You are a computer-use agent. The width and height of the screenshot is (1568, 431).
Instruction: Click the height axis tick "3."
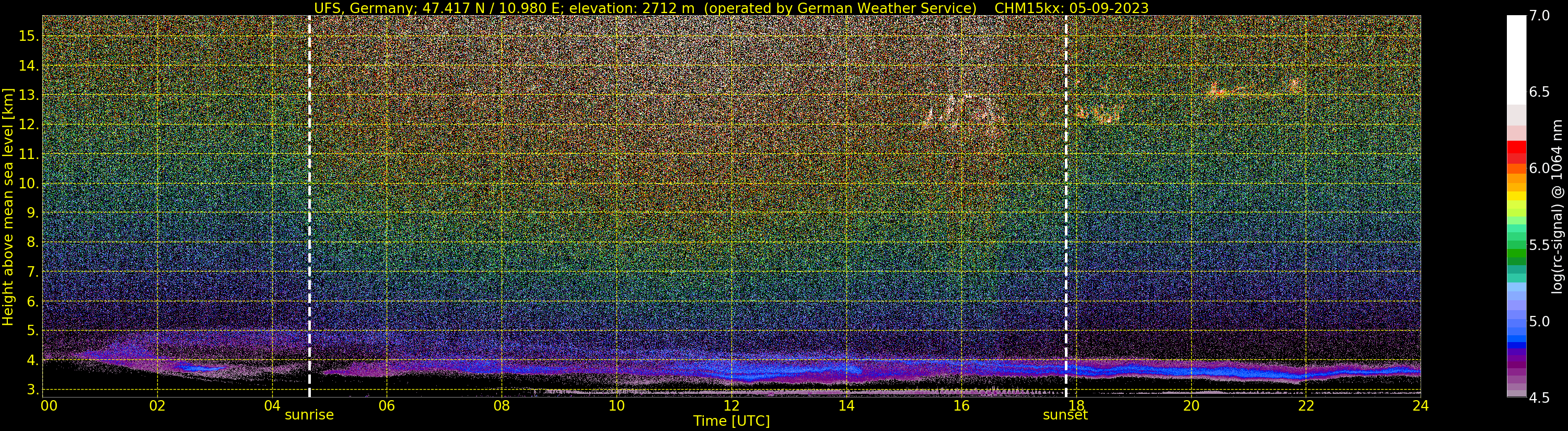32,389
